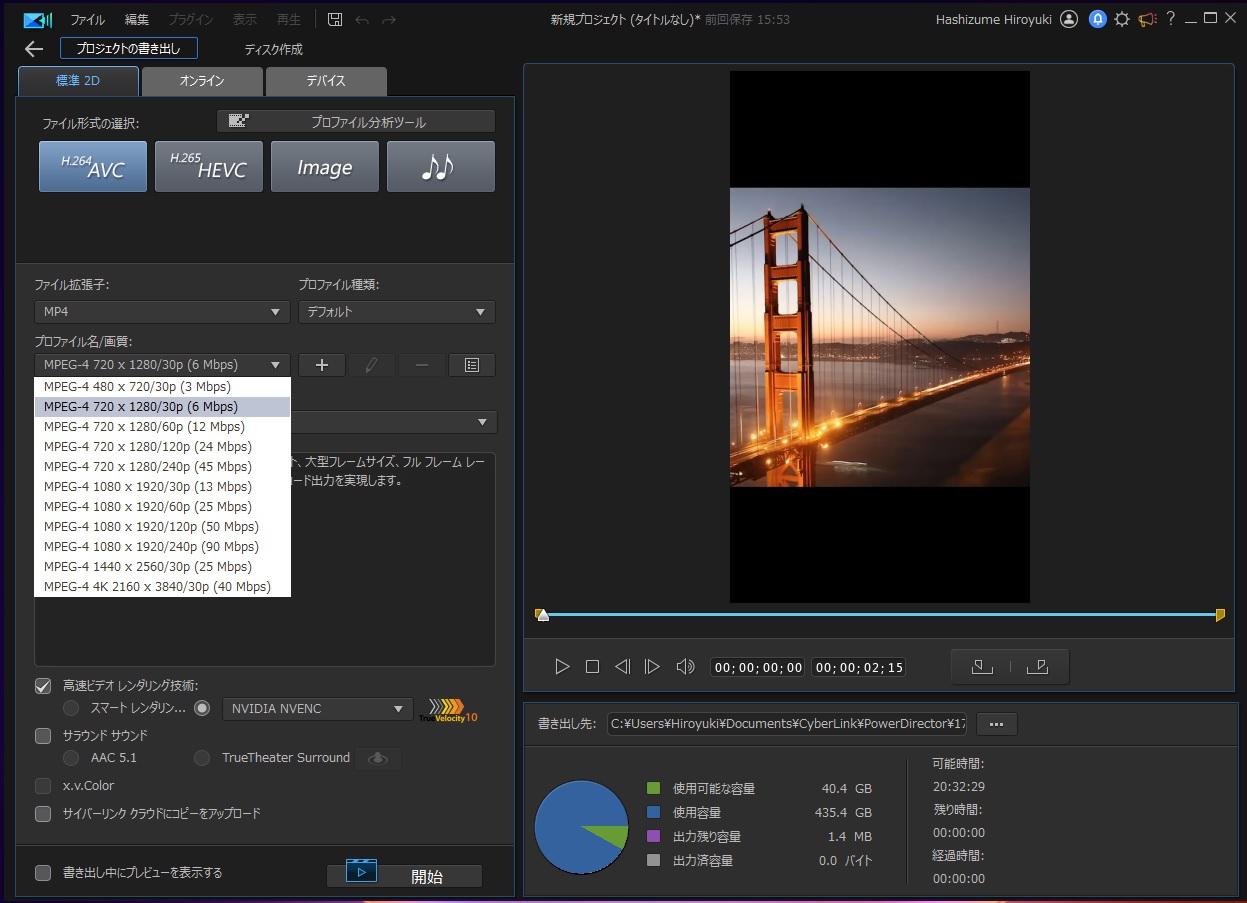Click the plus icon to add profile
The width and height of the screenshot is (1247, 903).
[x=322, y=365]
